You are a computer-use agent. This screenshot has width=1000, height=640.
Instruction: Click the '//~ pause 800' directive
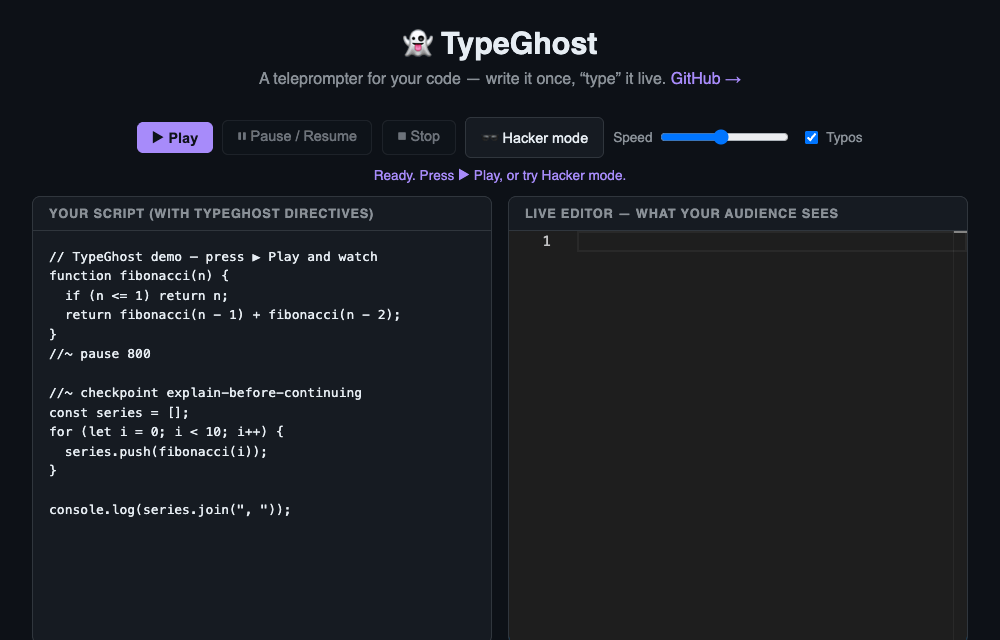coord(99,354)
